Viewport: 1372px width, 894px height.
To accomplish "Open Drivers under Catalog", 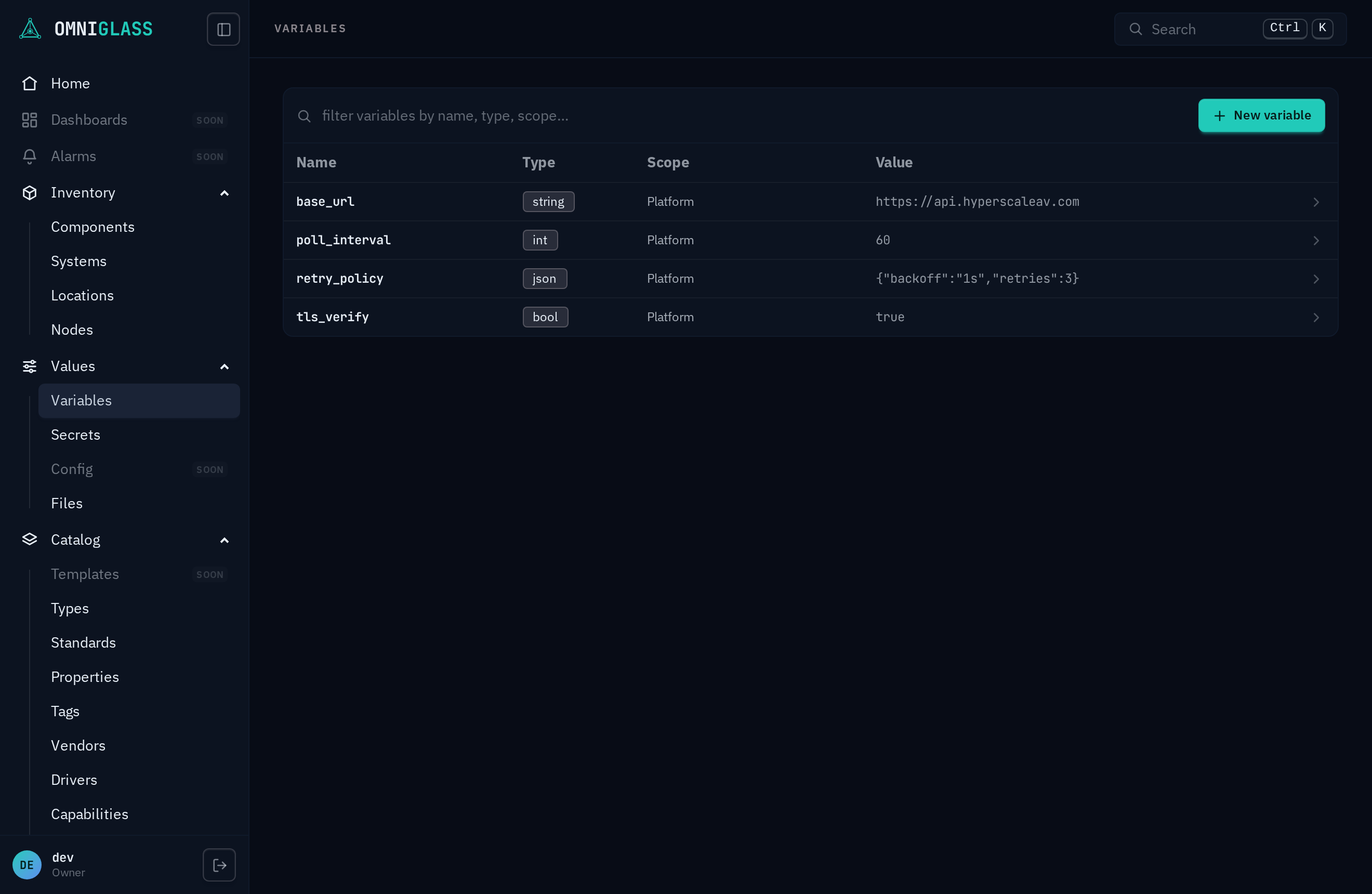I will pyautogui.click(x=139, y=780).
